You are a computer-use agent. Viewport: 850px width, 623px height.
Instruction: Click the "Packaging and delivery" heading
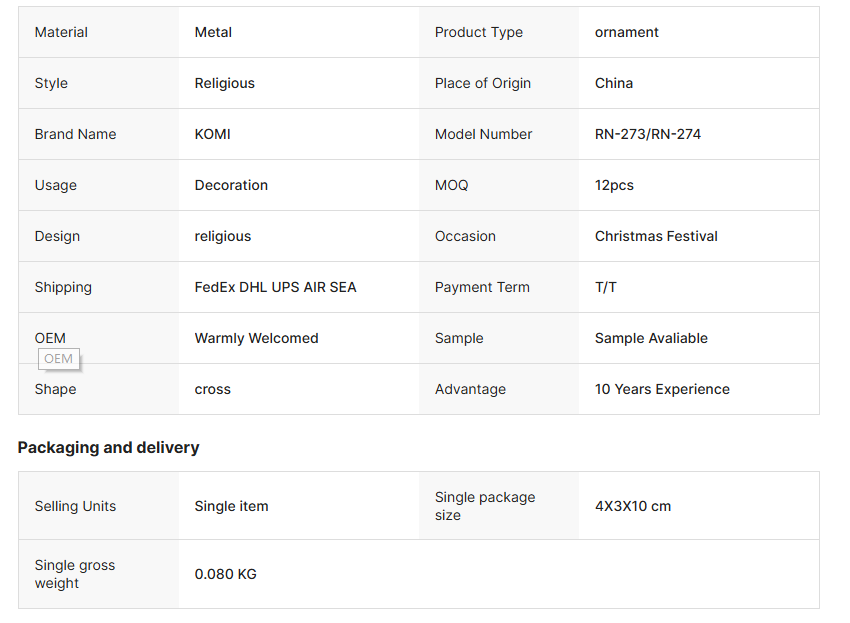[x=108, y=447]
